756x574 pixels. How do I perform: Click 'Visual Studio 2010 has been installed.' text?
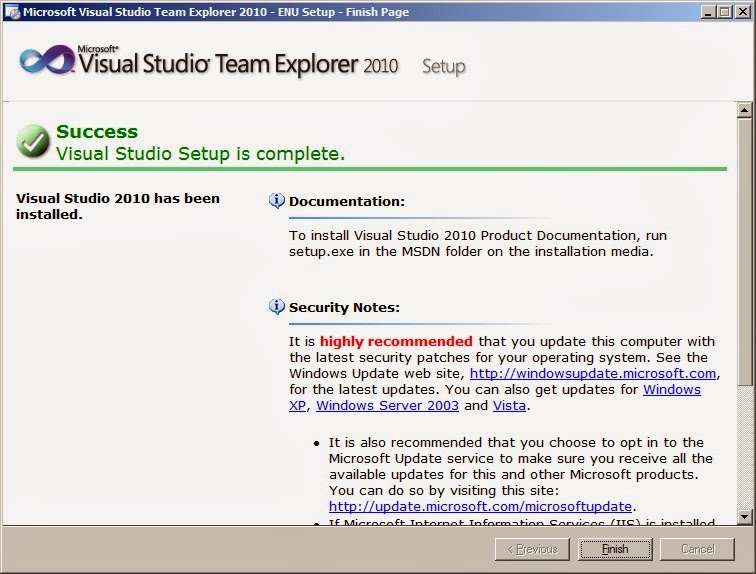pos(118,206)
